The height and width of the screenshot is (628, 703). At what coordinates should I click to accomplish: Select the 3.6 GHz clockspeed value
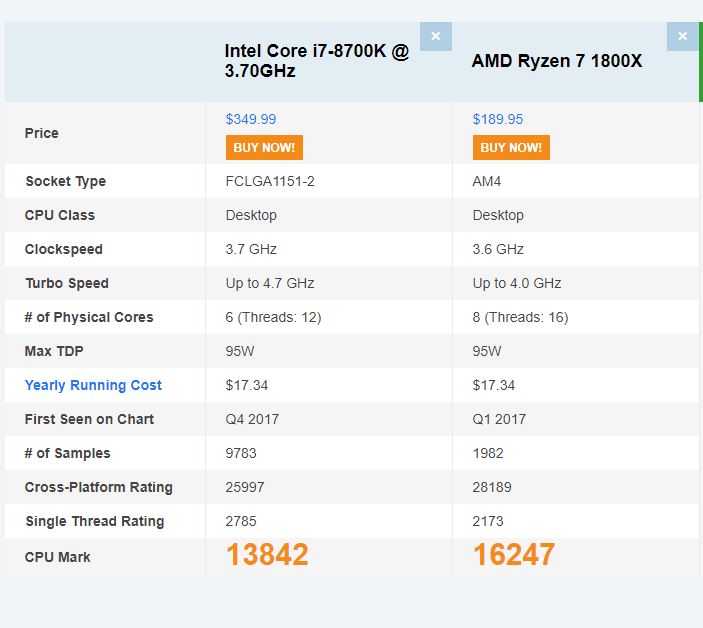coord(498,249)
